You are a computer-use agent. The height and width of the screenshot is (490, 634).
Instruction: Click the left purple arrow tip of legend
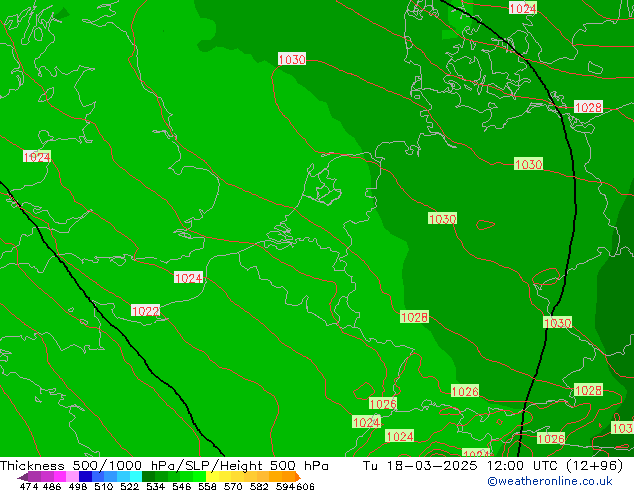pyautogui.click(x=22, y=477)
